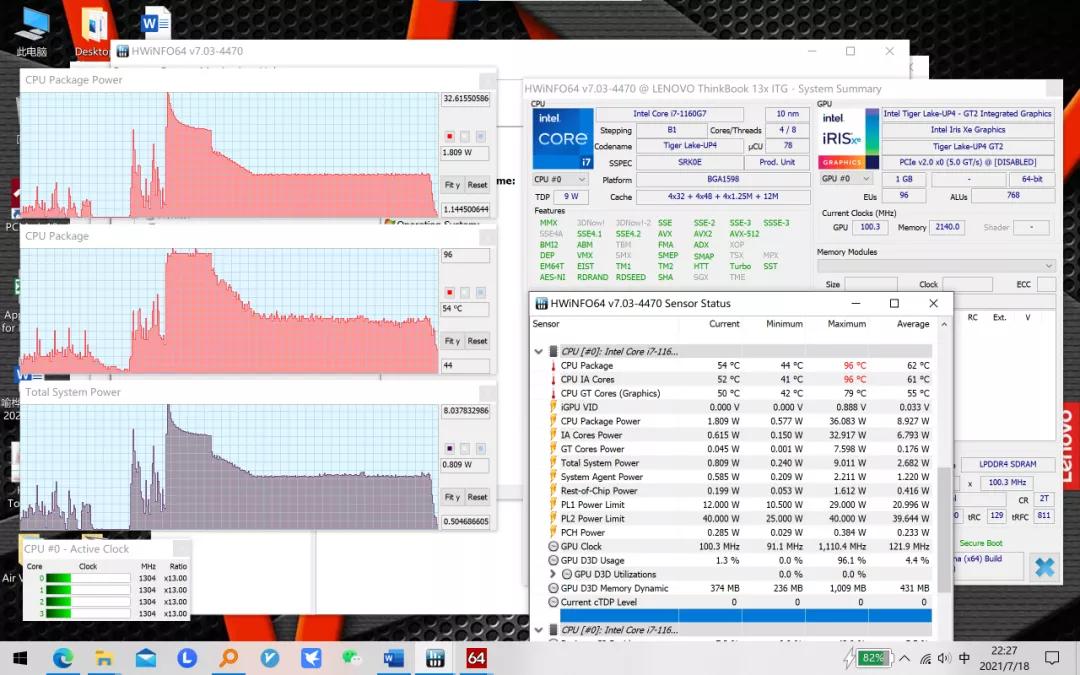Click Reset on the Total System Power graph

coord(476,497)
